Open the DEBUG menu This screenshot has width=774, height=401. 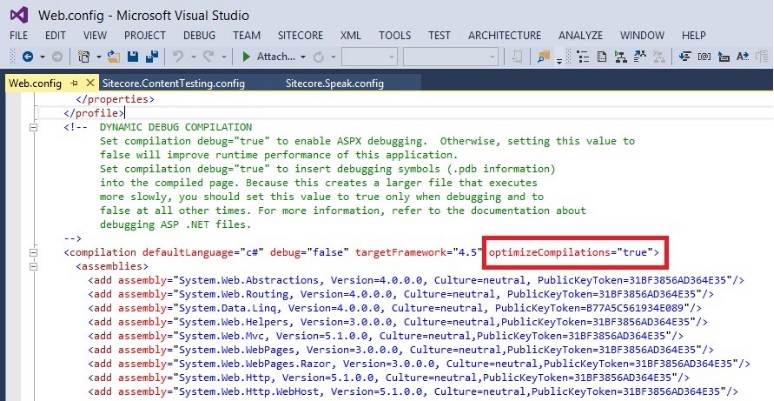click(x=199, y=36)
